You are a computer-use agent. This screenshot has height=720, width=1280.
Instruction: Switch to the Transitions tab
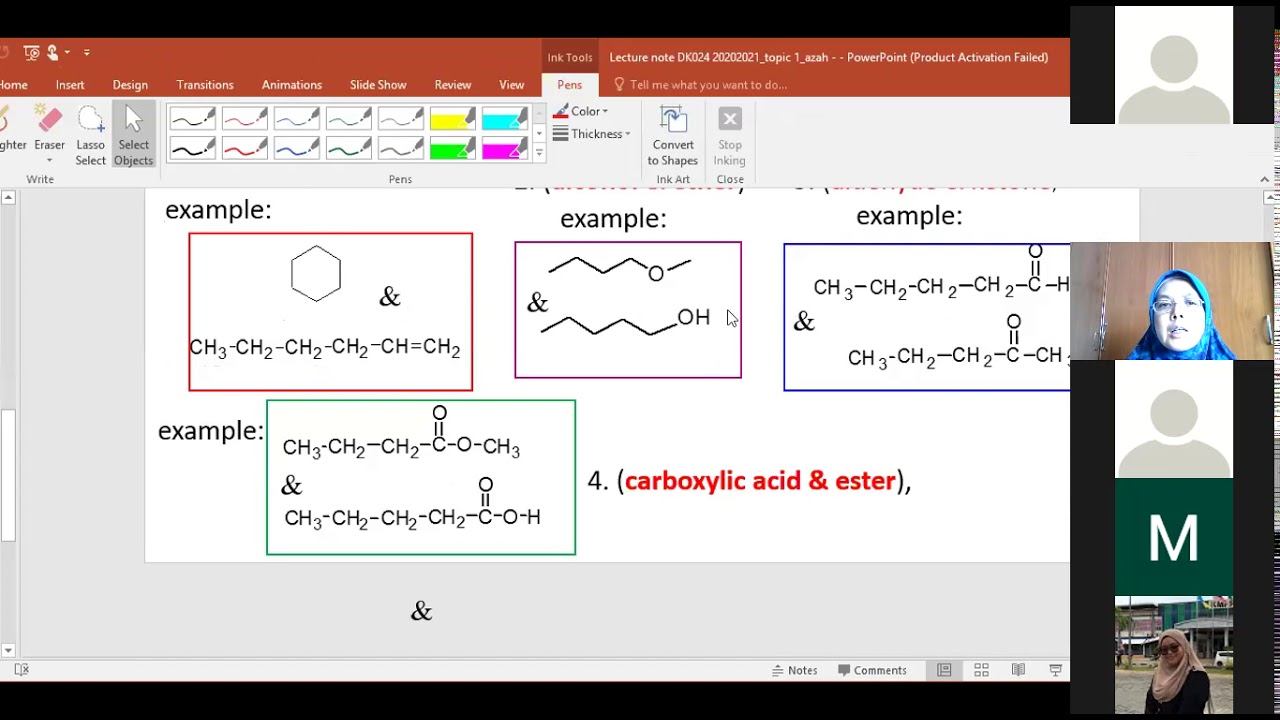click(205, 85)
